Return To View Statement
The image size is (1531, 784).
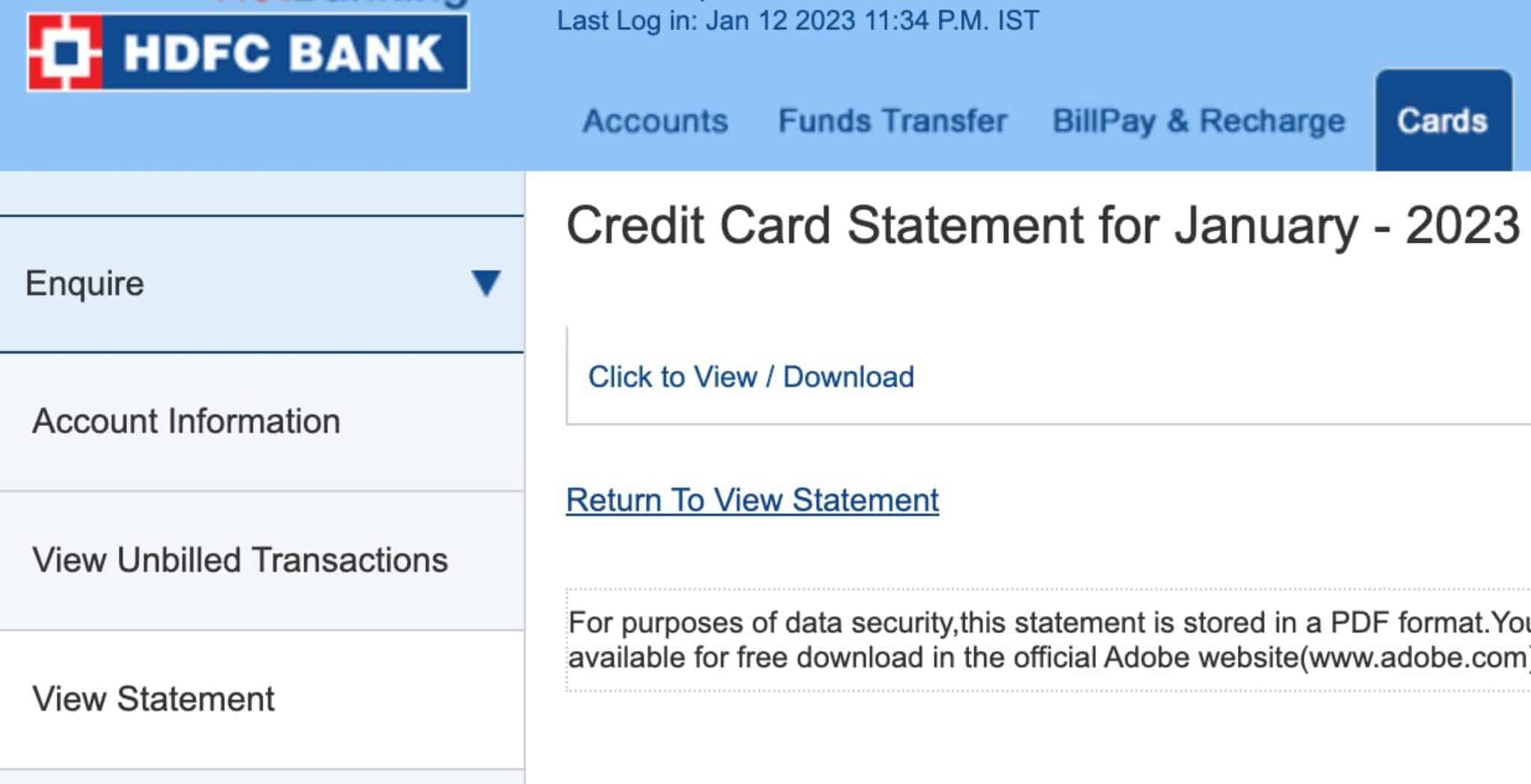pos(753,499)
